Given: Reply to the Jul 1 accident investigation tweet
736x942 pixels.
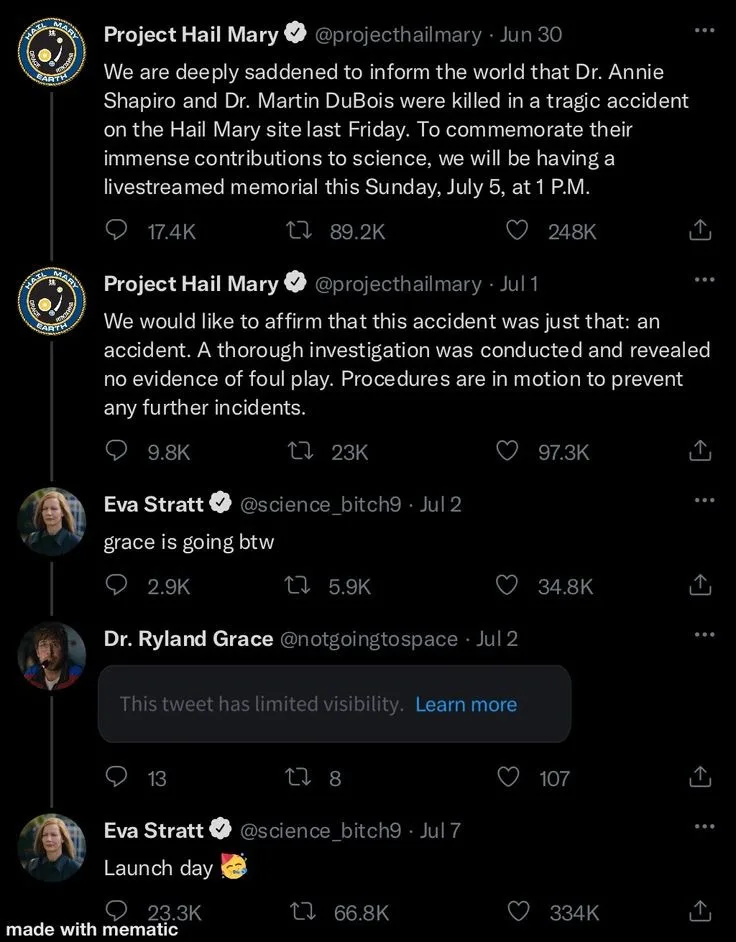Looking at the screenshot, I should tap(117, 452).
